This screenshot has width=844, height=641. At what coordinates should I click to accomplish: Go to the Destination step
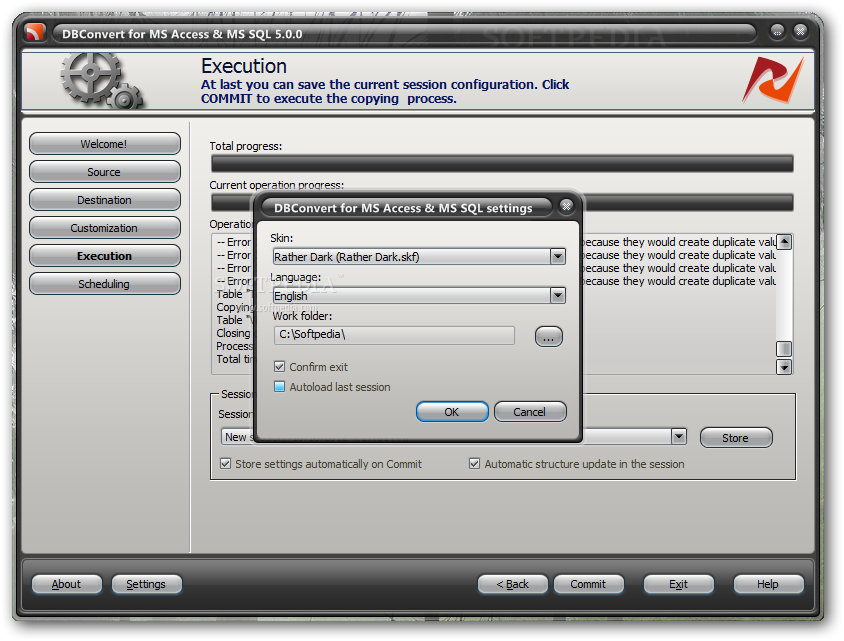click(104, 200)
